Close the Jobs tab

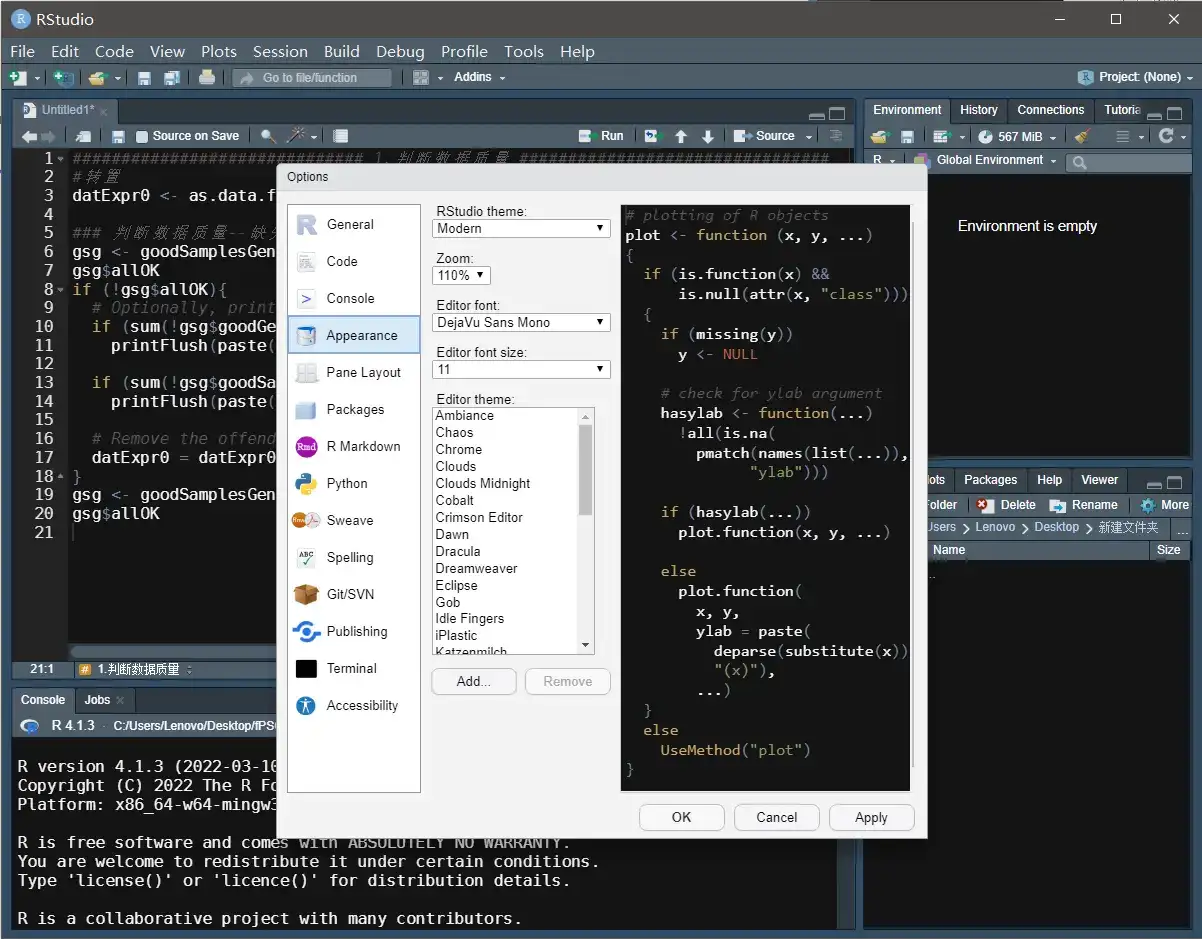[120, 700]
